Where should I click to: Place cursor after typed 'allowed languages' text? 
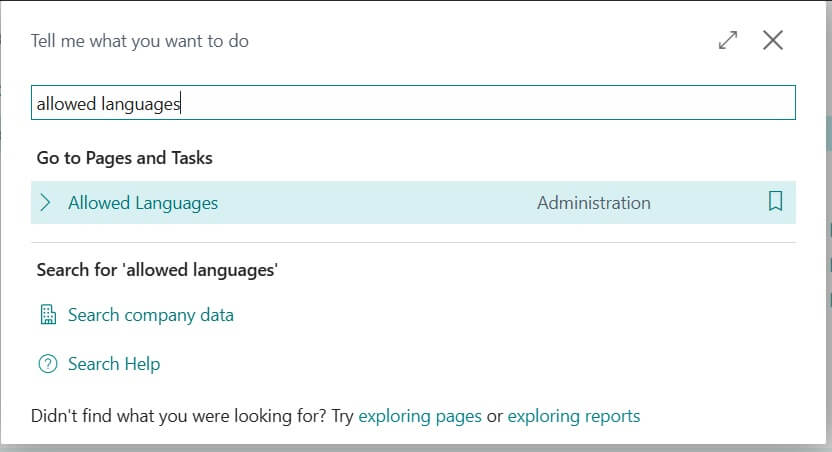click(x=181, y=103)
